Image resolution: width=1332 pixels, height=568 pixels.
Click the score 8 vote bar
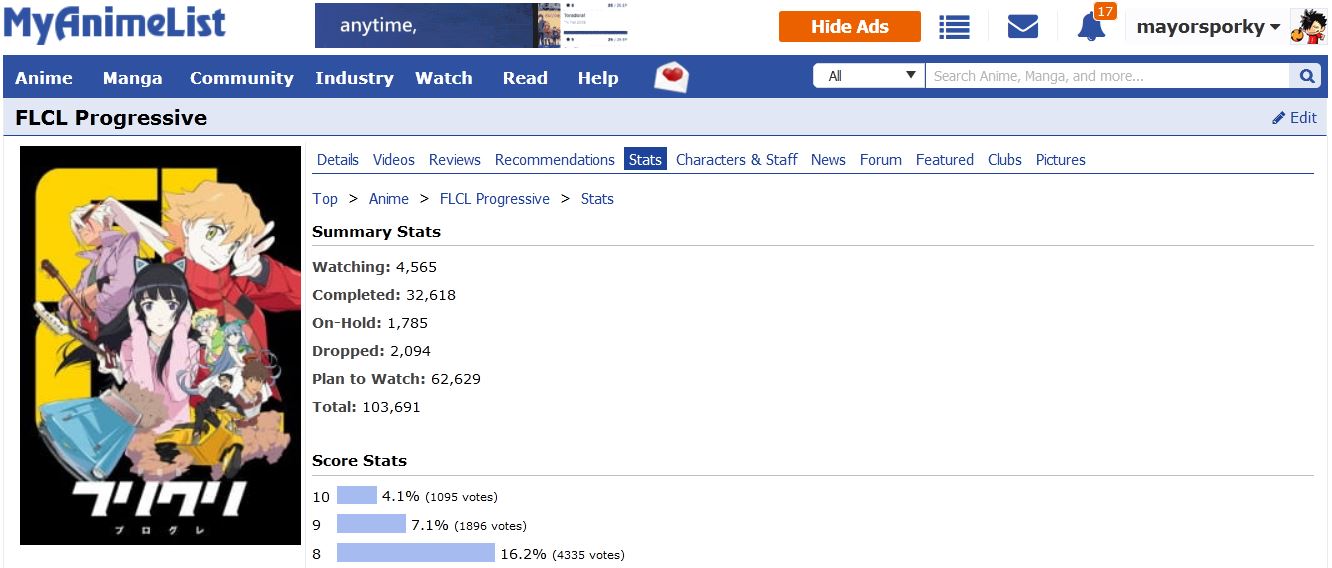[x=416, y=553]
